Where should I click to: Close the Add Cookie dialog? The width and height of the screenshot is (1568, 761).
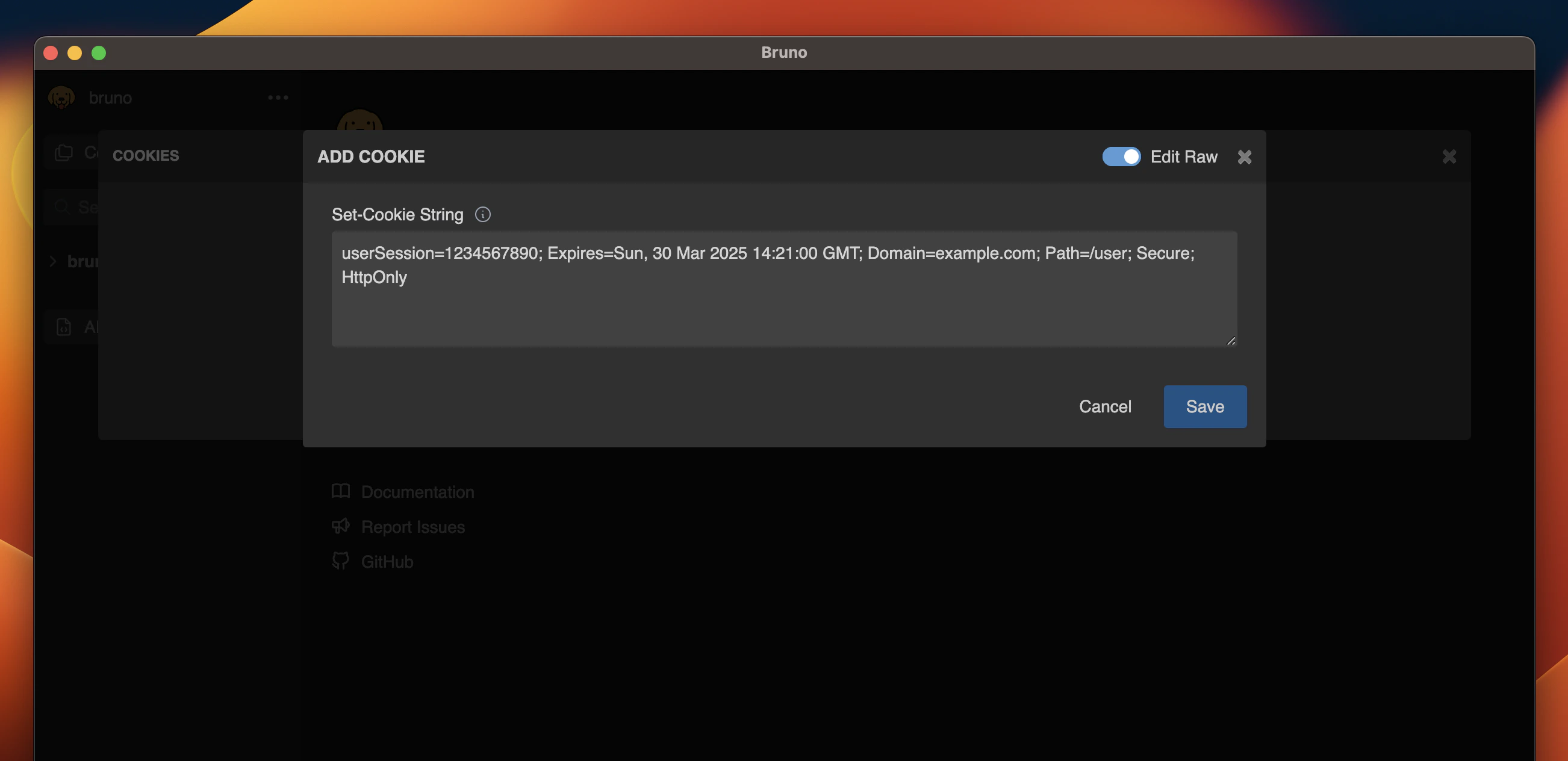pyautogui.click(x=1244, y=157)
